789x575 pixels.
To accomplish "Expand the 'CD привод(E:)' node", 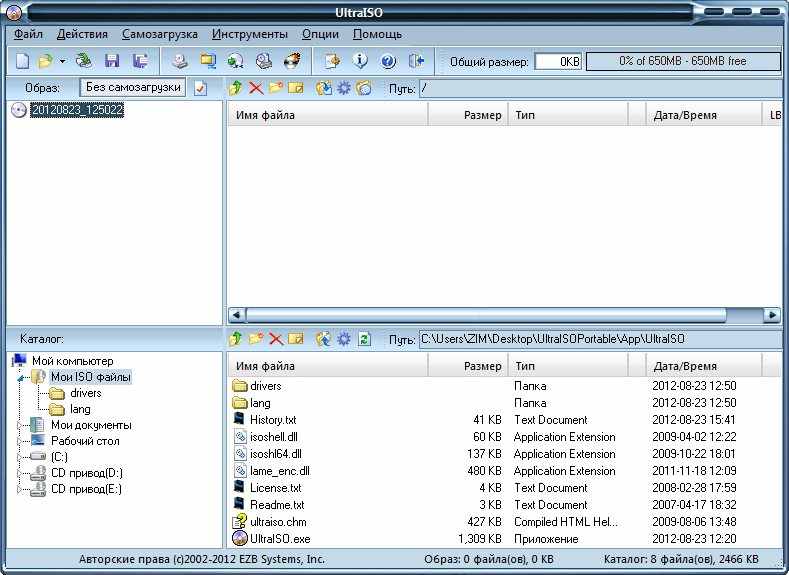I will click(x=20, y=489).
